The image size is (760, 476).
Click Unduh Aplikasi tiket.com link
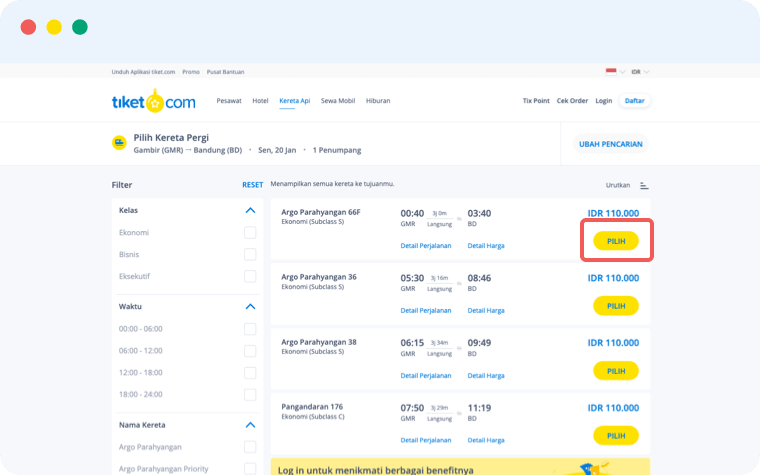pyautogui.click(x=143, y=72)
